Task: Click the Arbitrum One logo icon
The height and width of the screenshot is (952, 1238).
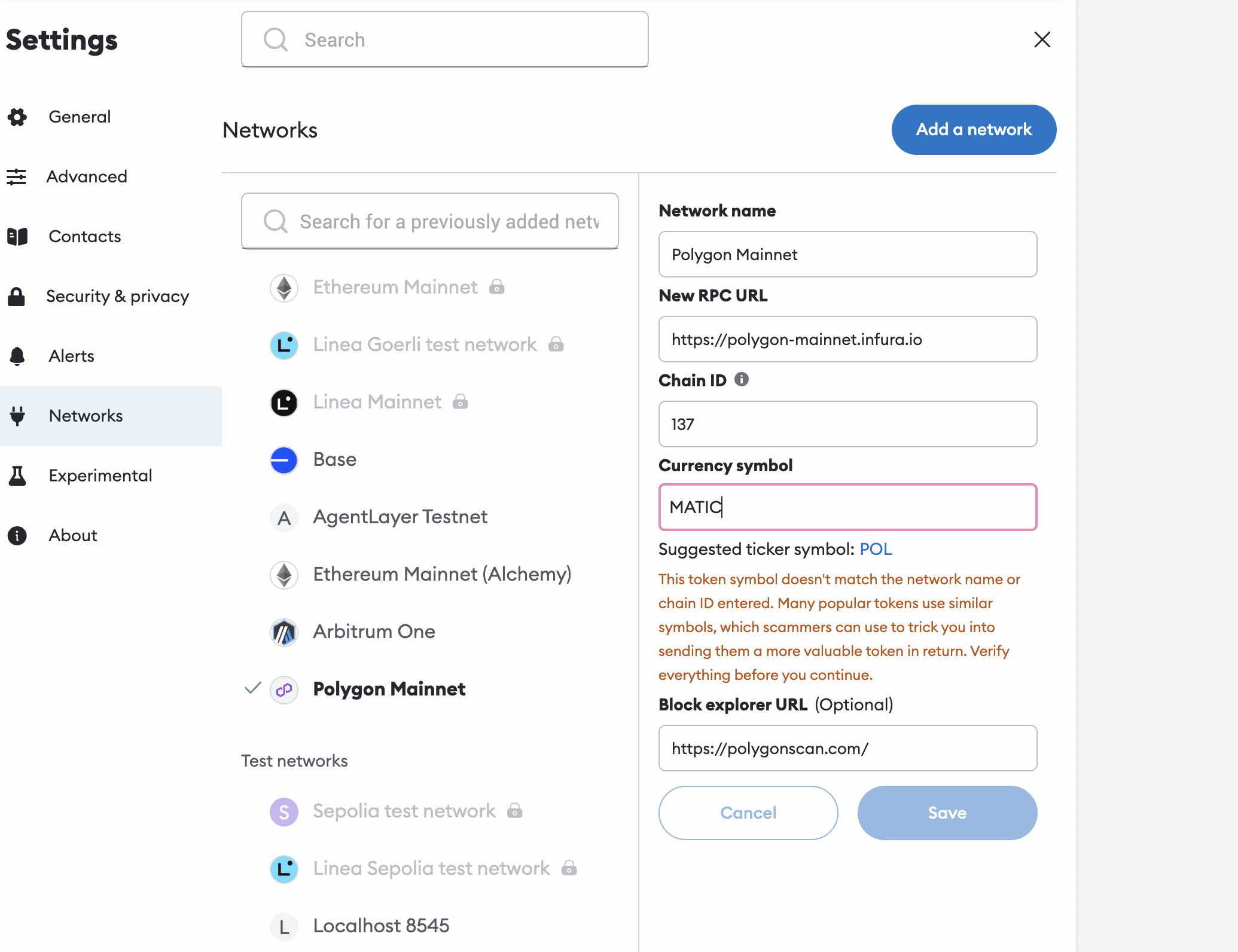Action: point(284,632)
